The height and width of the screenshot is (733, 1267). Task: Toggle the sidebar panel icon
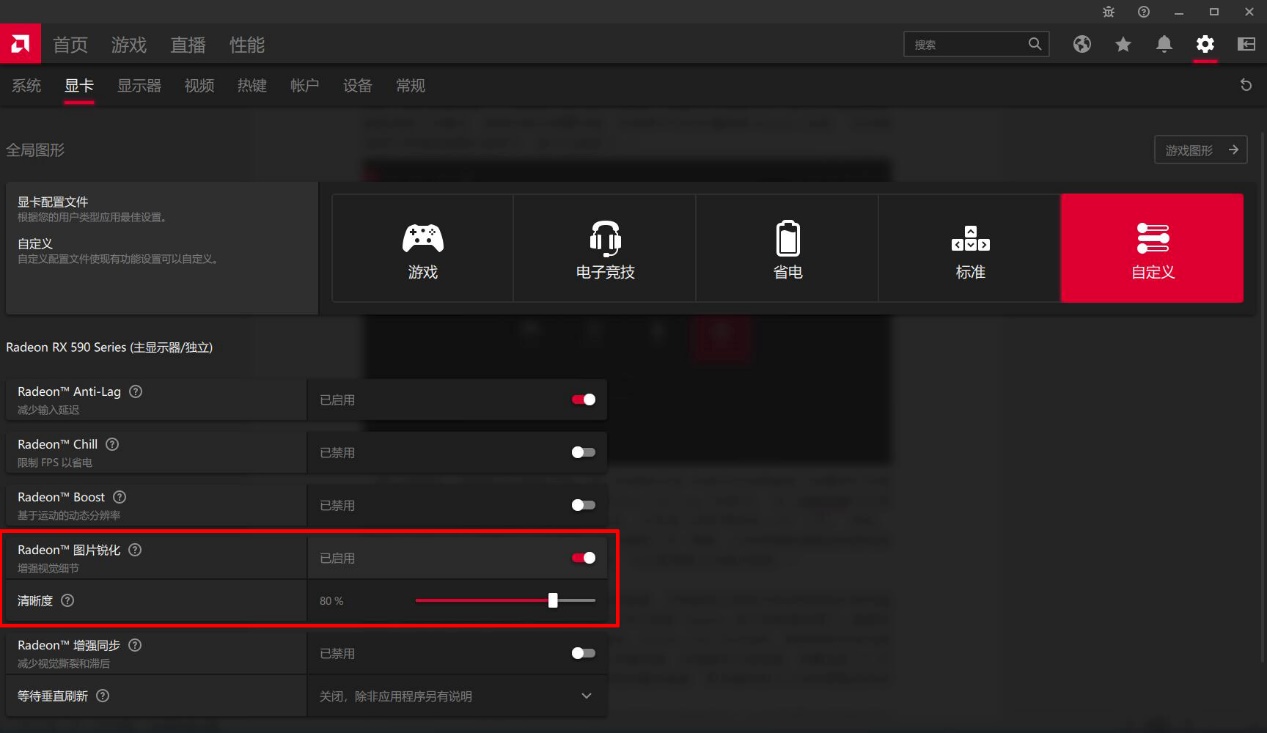[x=1246, y=44]
